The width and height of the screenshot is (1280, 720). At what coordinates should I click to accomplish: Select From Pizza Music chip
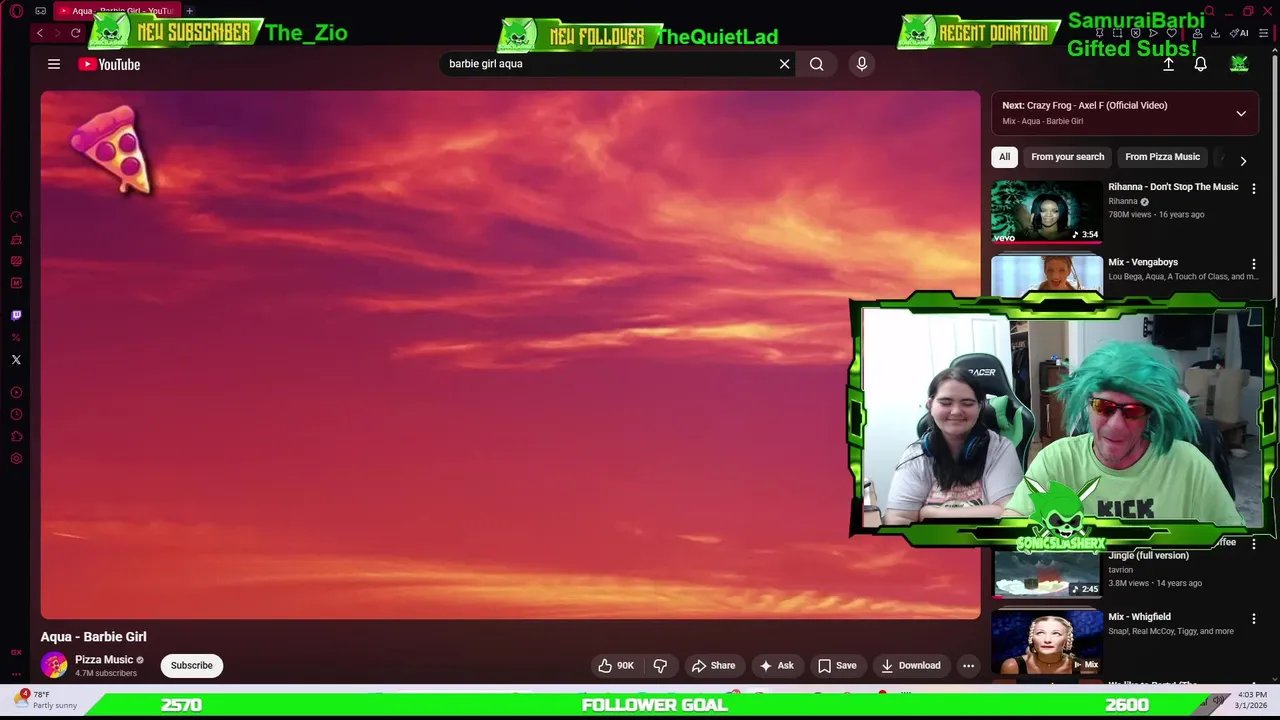click(1162, 157)
